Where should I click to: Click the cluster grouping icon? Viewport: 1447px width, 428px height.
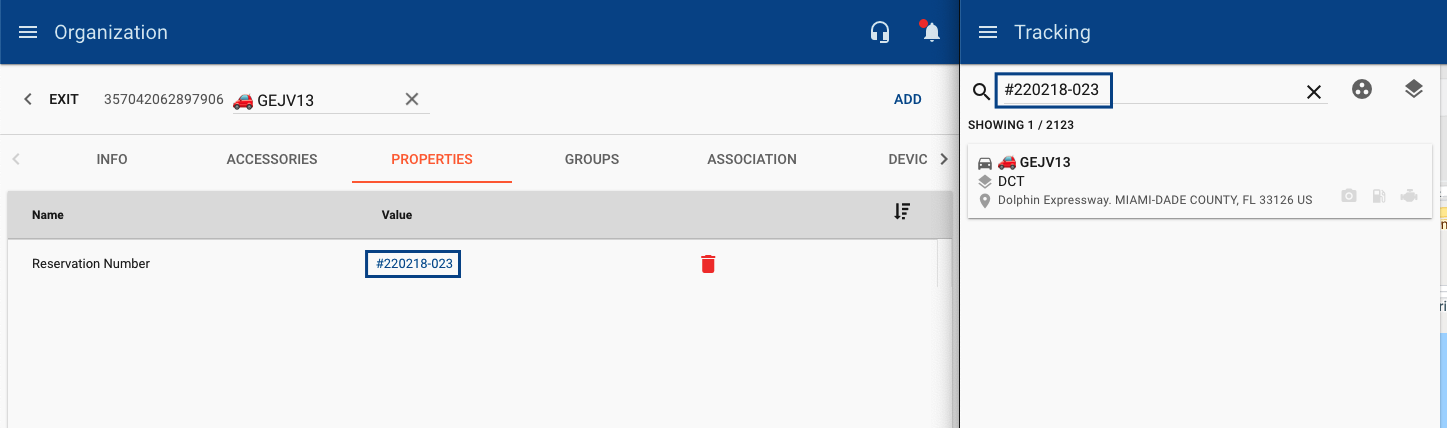pos(1361,90)
